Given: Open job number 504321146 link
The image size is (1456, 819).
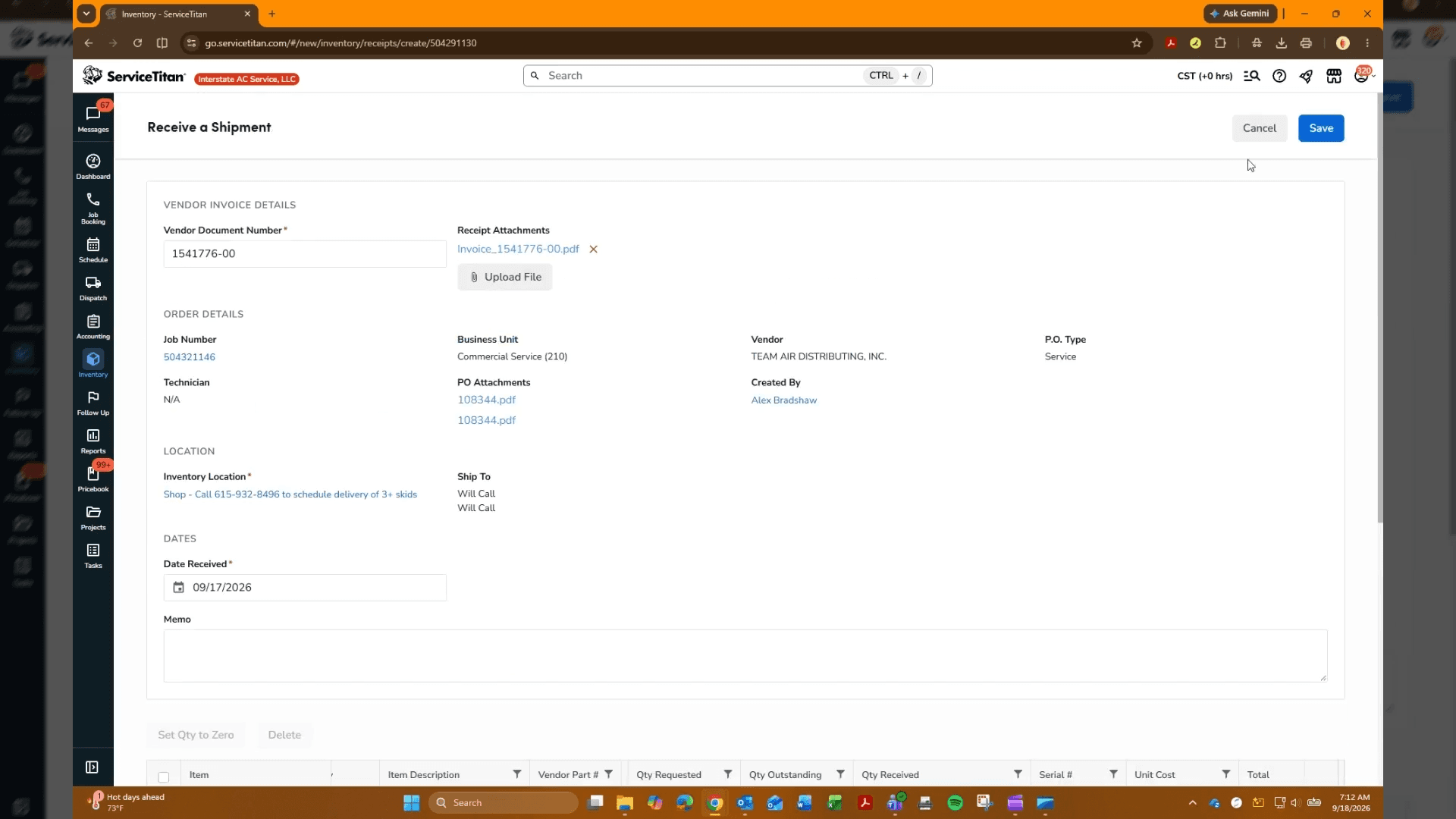Looking at the screenshot, I should pyautogui.click(x=190, y=357).
